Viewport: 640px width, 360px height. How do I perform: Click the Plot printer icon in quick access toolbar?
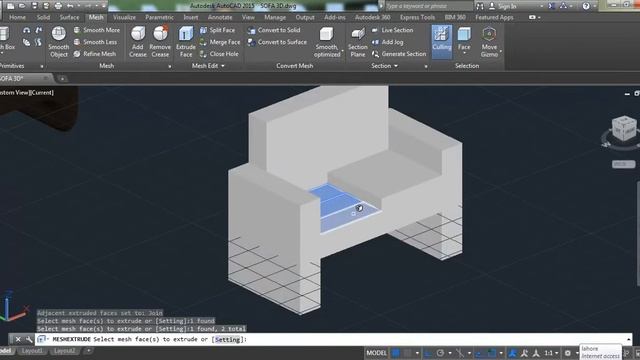(58, 6)
